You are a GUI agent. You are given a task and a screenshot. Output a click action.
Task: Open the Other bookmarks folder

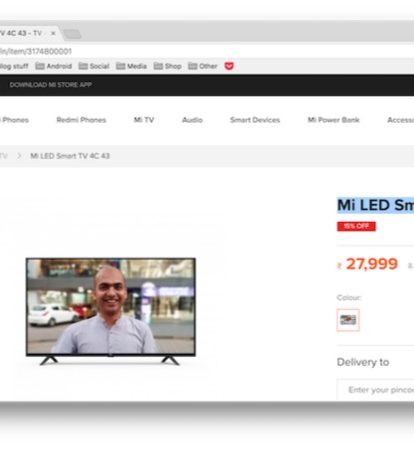(203, 66)
